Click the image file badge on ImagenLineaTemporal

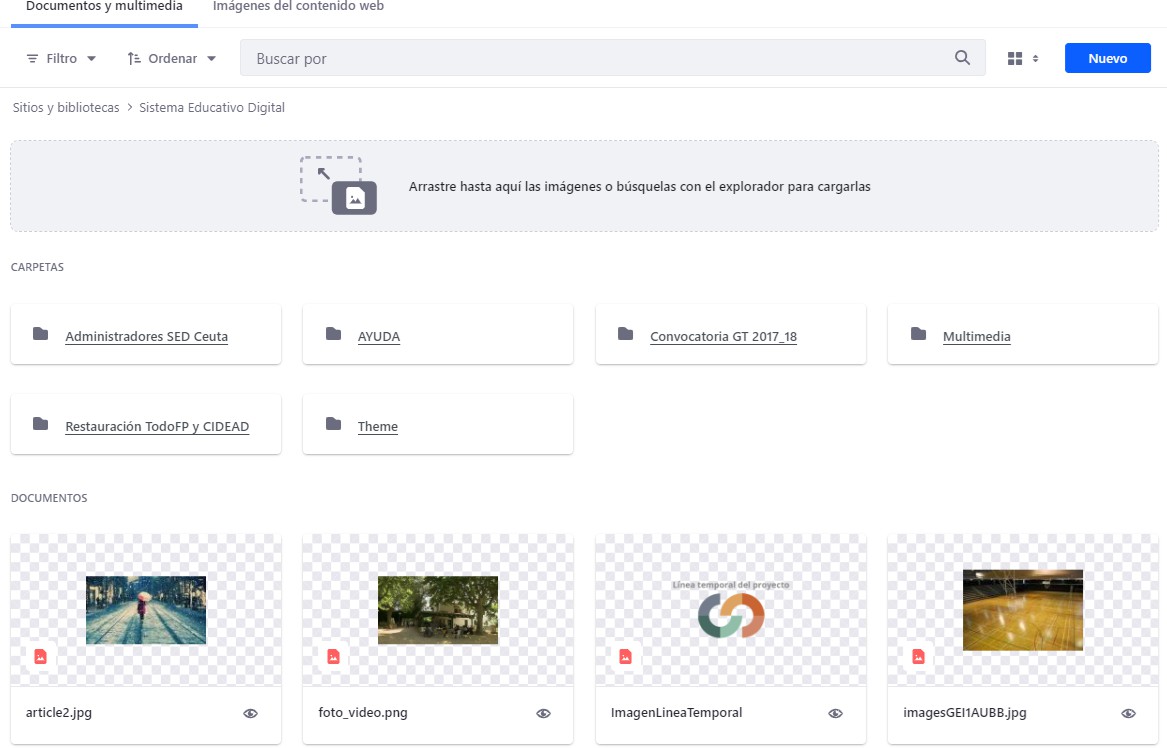click(x=625, y=656)
